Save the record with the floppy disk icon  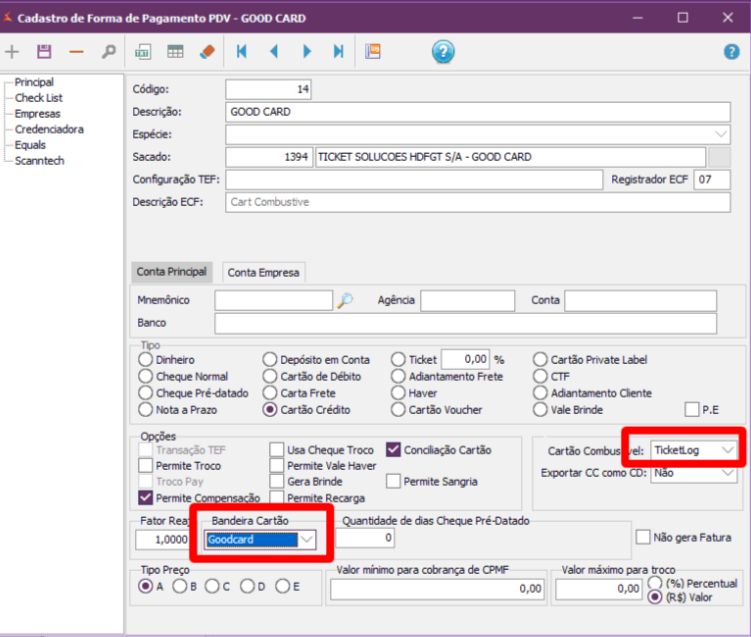point(44,51)
